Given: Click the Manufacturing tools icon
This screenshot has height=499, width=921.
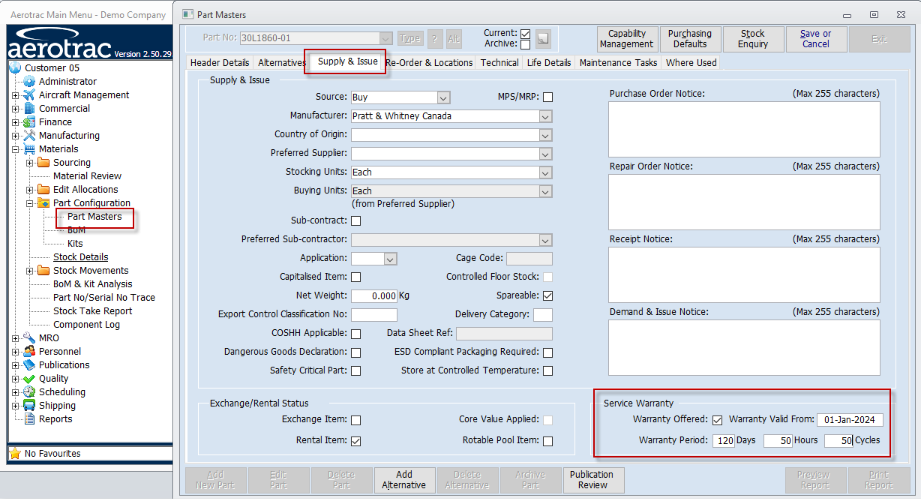Looking at the screenshot, I should click(x=29, y=136).
